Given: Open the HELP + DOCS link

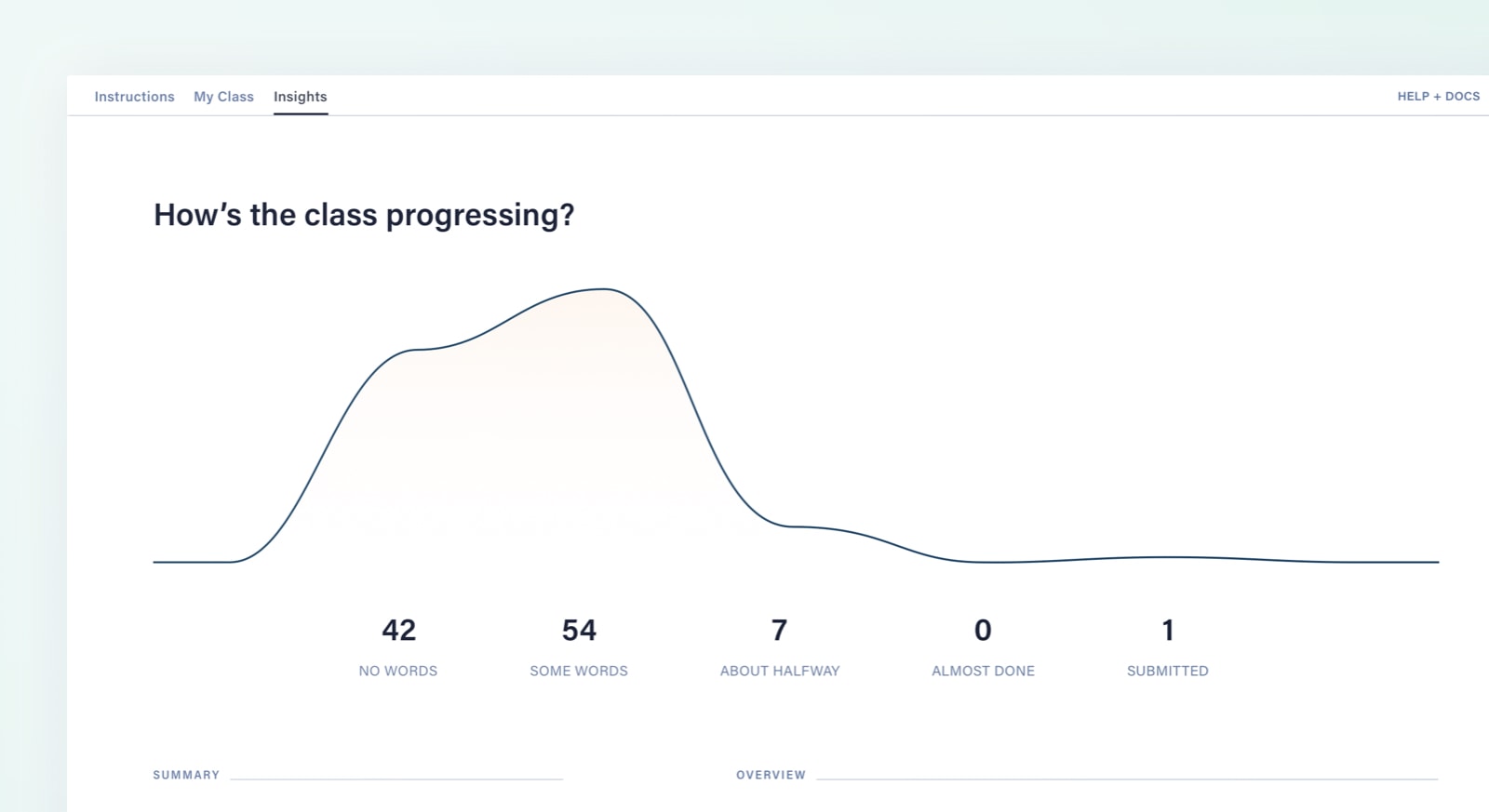Looking at the screenshot, I should (x=1438, y=97).
